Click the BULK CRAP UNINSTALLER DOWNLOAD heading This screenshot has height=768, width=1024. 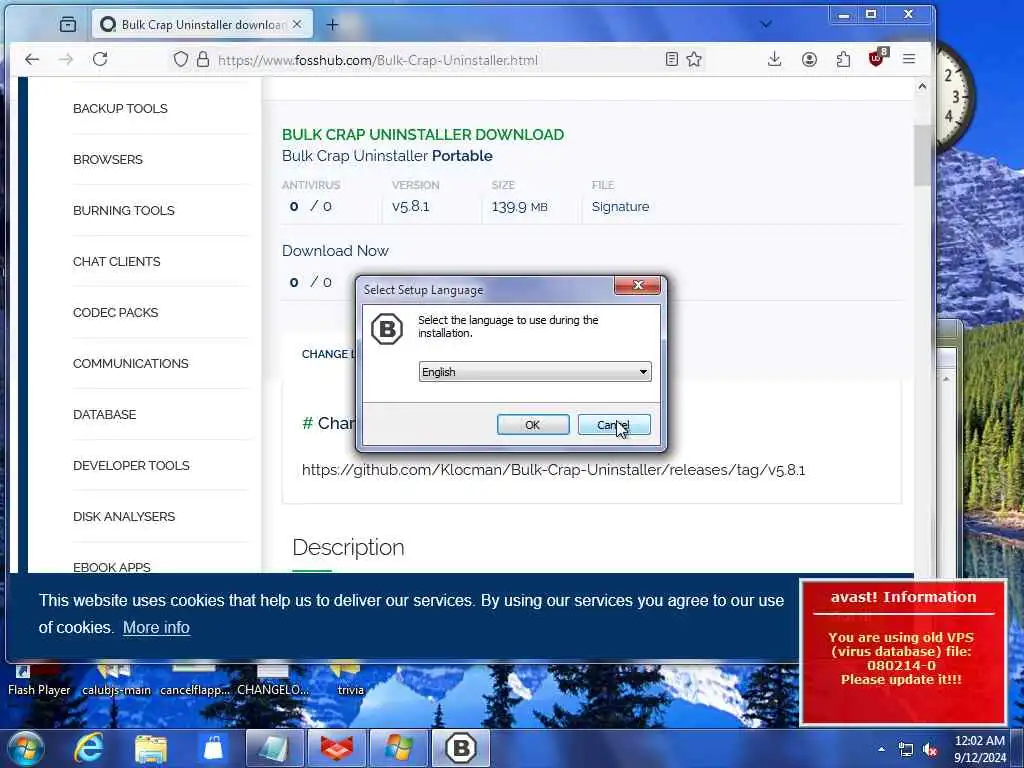point(423,135)
